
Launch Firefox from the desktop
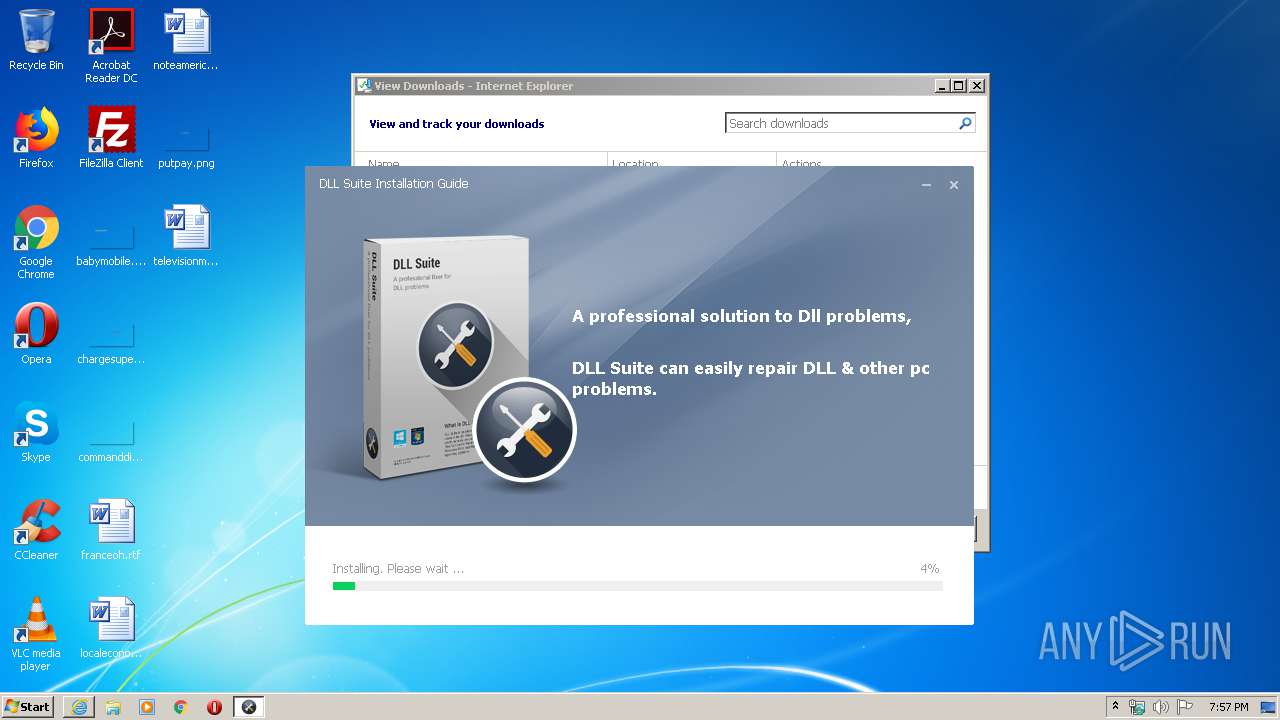point(36,138)
